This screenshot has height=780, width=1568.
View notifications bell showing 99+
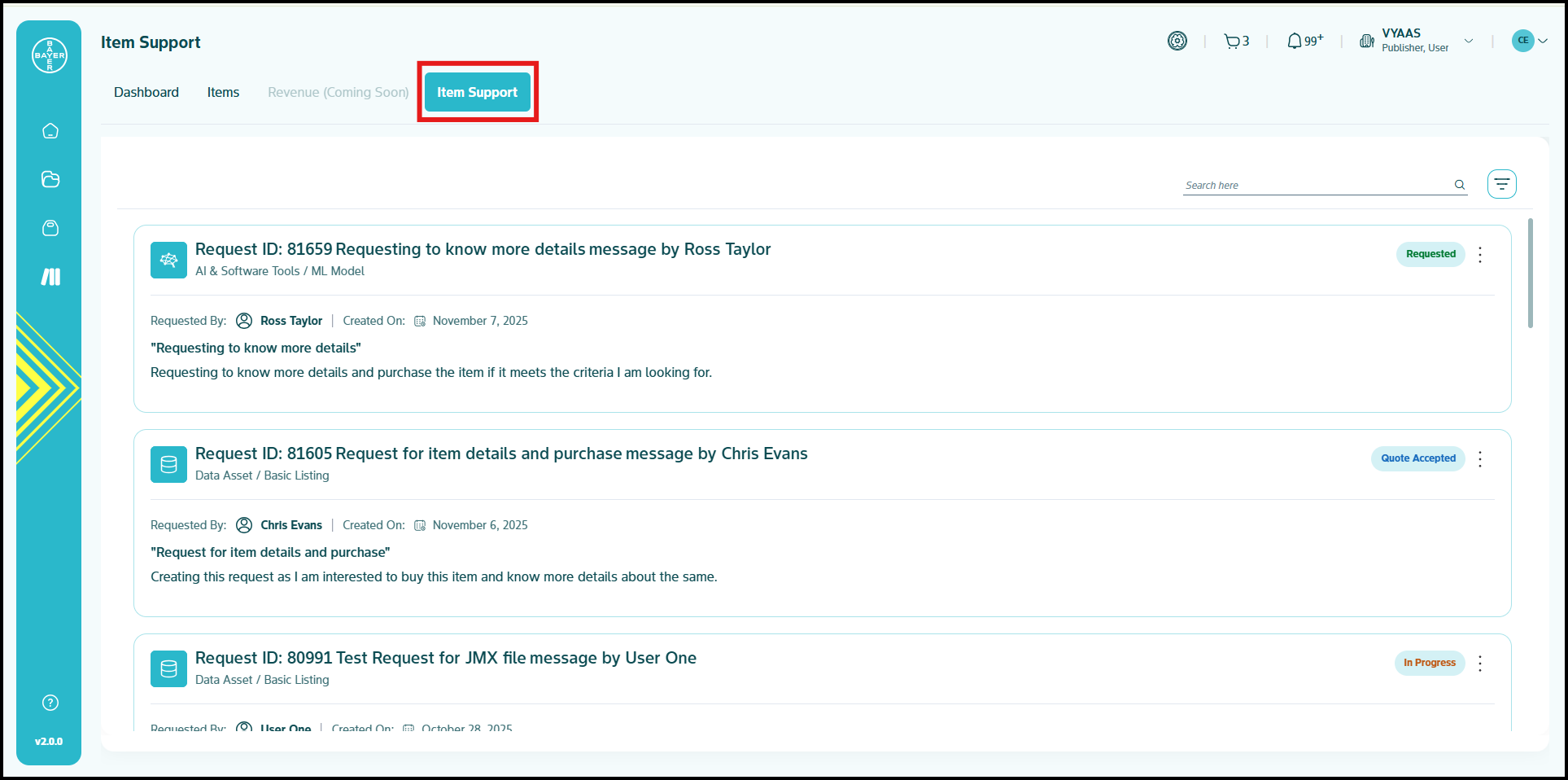pos(1304,42)
